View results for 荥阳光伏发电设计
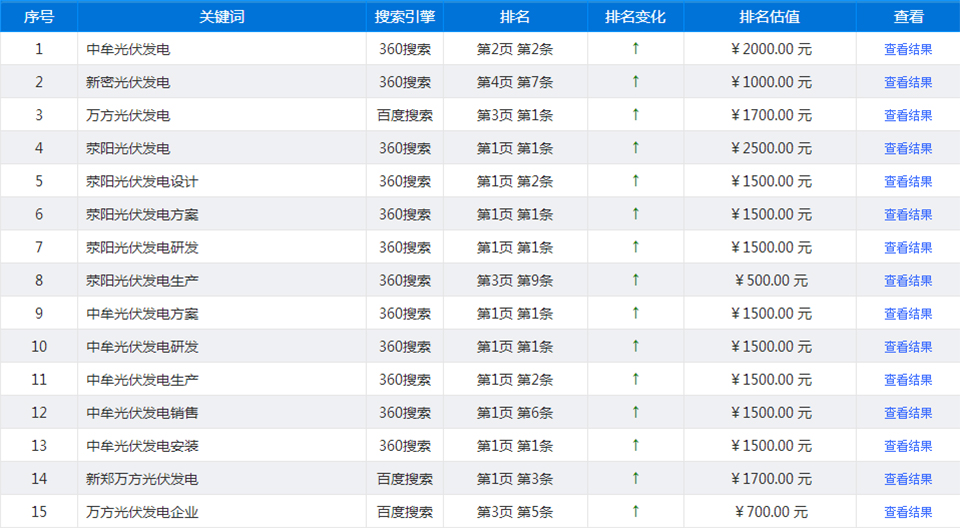This screenshot has height=528, width=960. (908, 181)
